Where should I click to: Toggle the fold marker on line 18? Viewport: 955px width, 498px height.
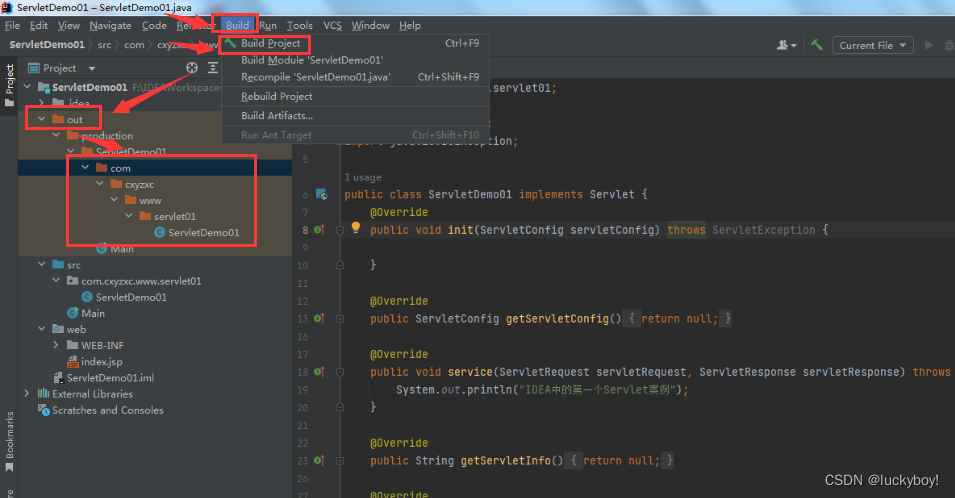(340, 372)
